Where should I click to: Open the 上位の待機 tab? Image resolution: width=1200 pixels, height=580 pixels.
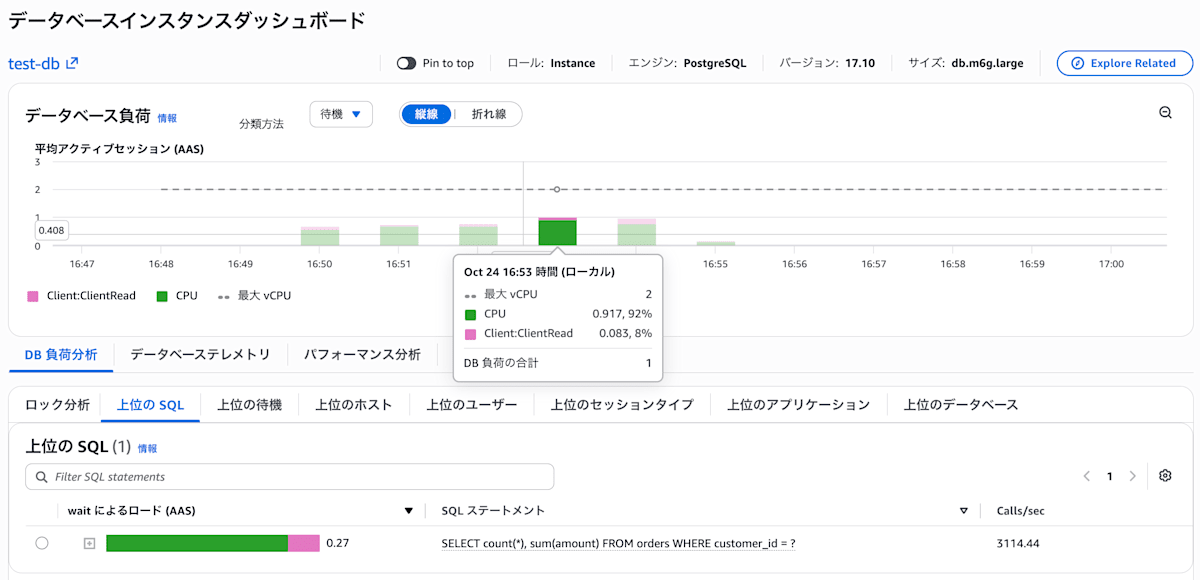[x=249, y=405]
